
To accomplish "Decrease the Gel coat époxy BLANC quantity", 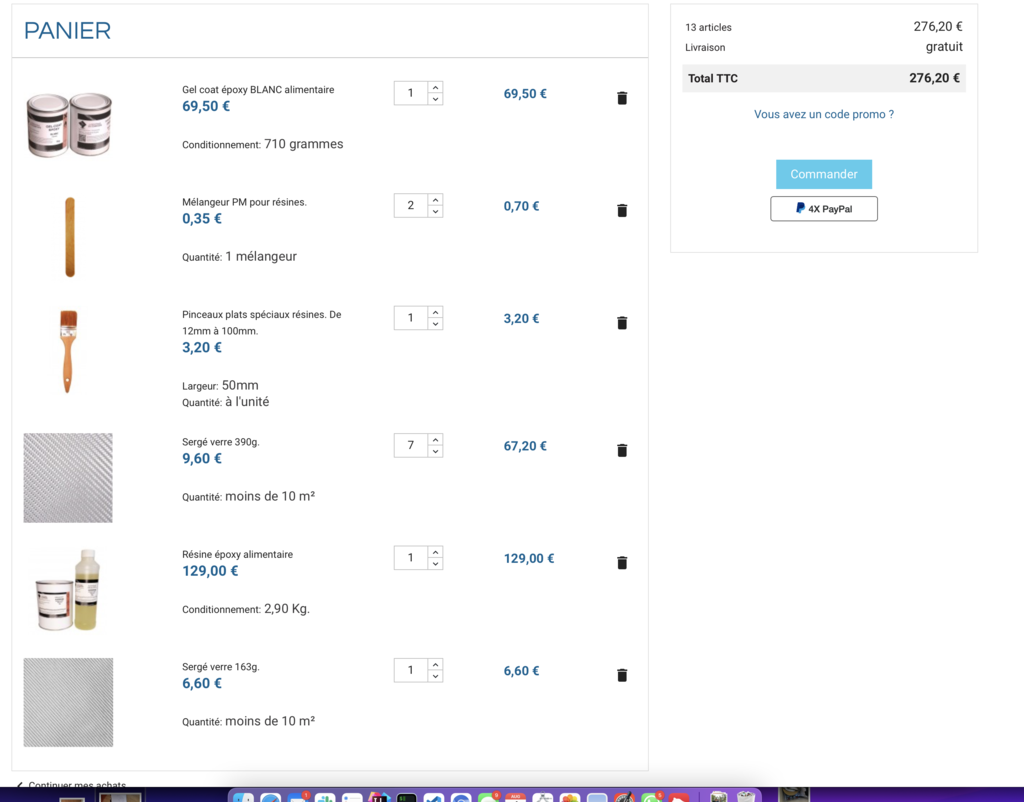I will pos(436,99).
